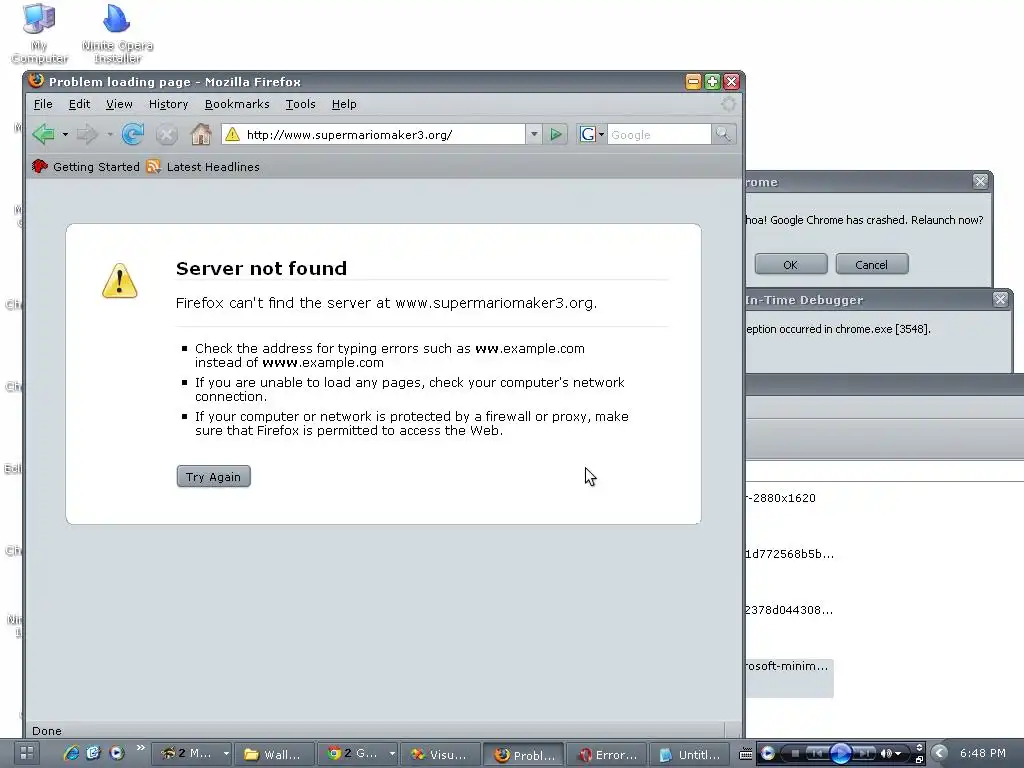Open the Getting Started bookmark
The image size is (1024, 768).
[x=86, y=167]
